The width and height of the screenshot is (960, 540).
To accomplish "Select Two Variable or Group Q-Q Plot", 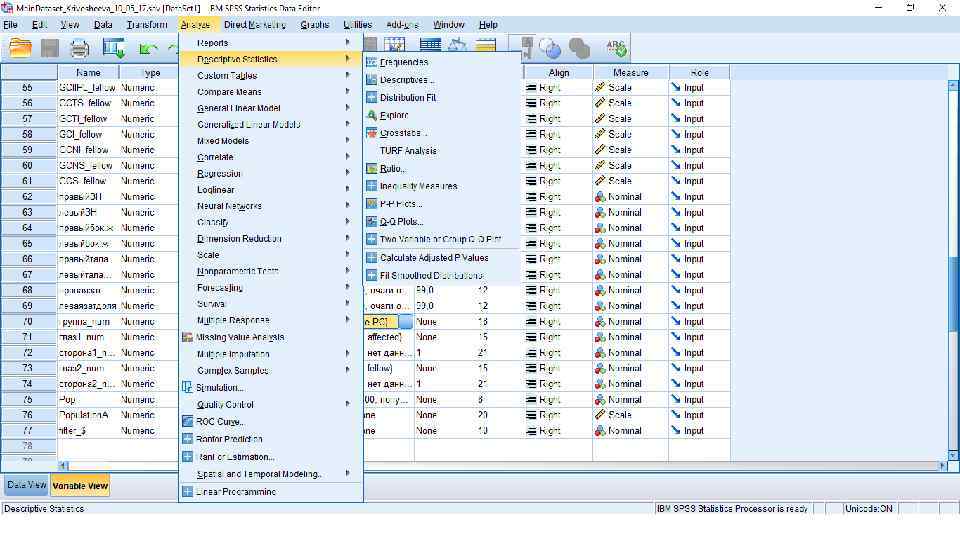I will click(x=442, y=239).
